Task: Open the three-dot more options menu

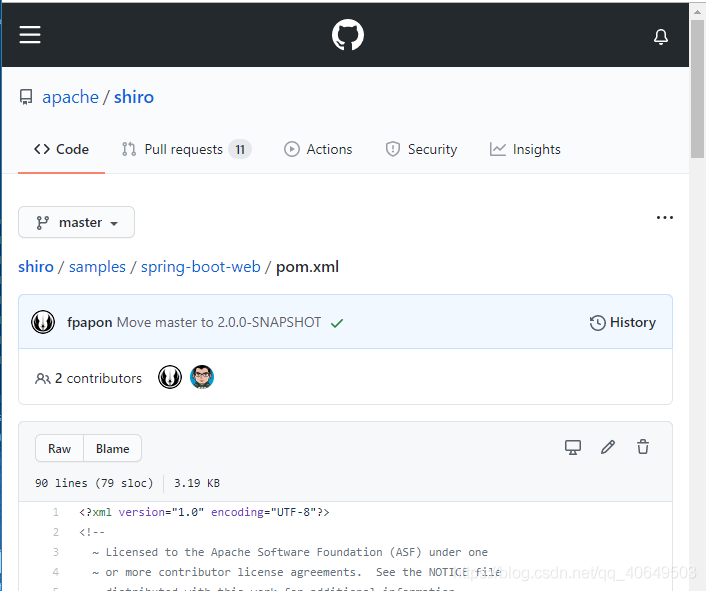Action: pos(665,217)
